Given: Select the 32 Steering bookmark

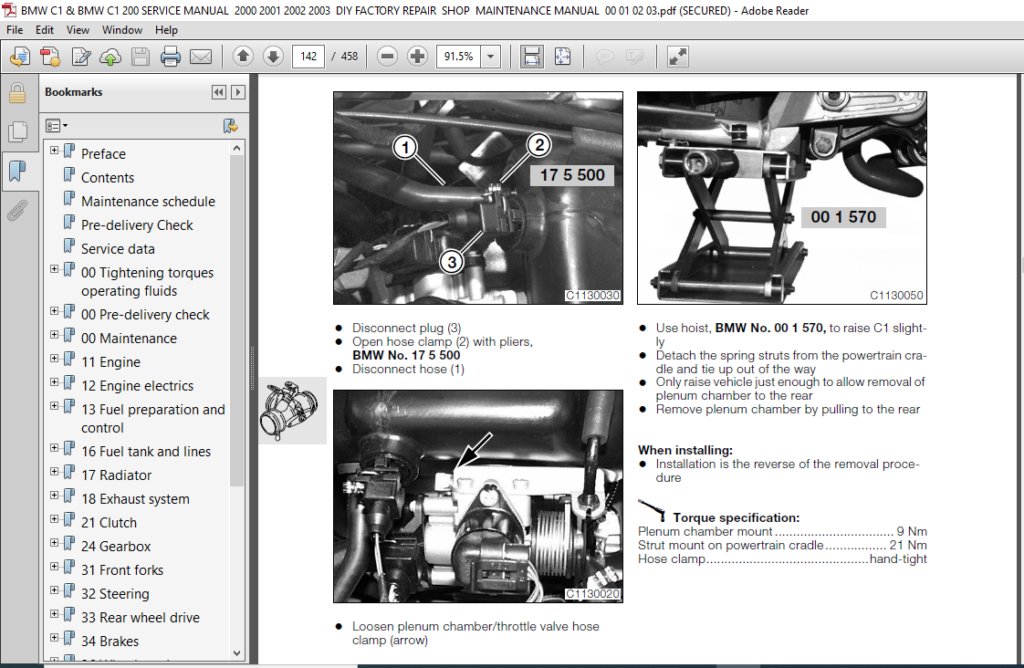Looking at the screenshot, I should [115, 594].
